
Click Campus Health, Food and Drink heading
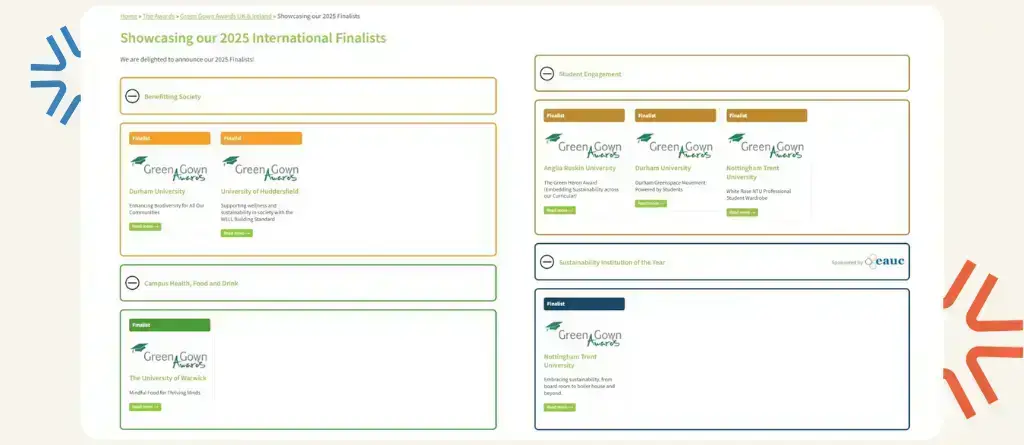click(x=191, y=284)
